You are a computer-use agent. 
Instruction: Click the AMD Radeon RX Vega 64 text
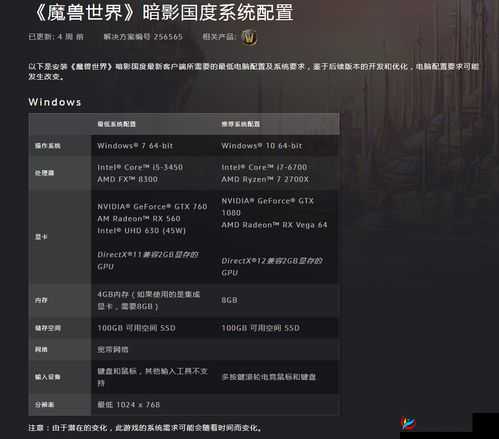coord(274,225)
